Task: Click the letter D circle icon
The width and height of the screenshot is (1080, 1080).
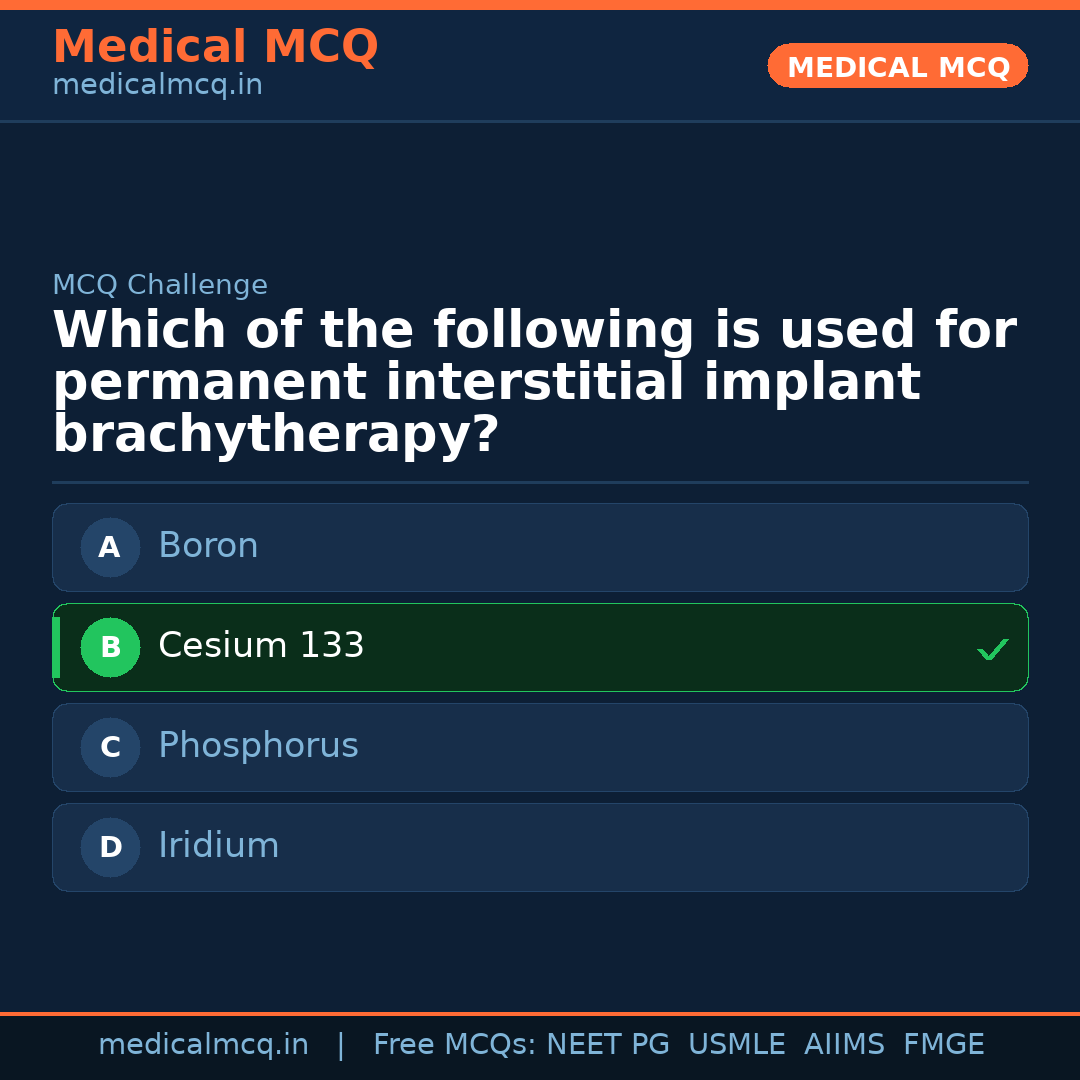Action: 110,847
